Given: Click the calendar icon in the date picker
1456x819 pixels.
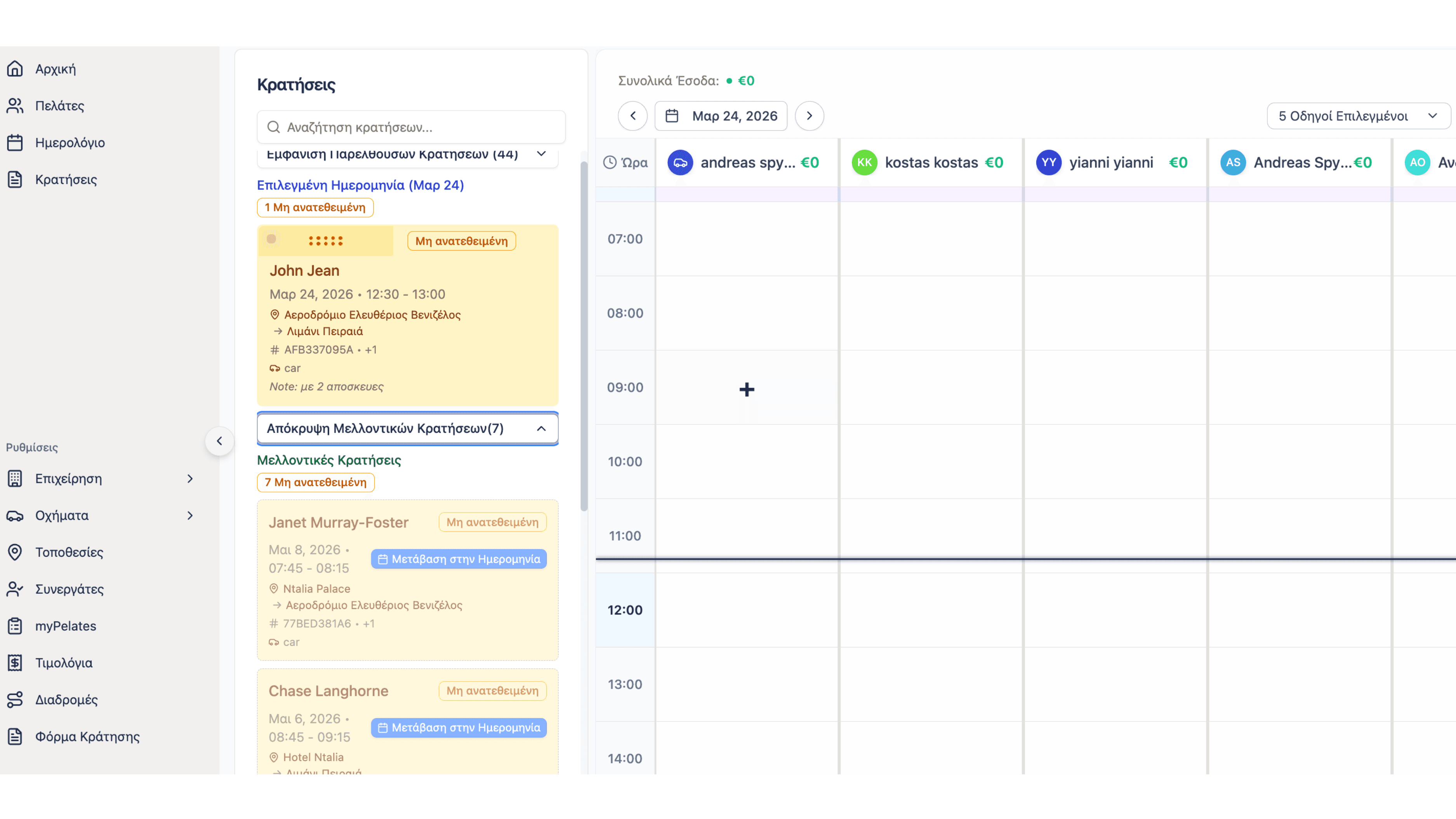Looking at the screenshot, I should pyautogui.click(x=671, y=116).
